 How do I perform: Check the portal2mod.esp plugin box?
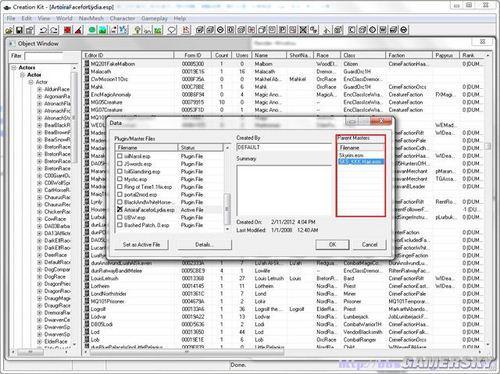[x=120, y=194]
